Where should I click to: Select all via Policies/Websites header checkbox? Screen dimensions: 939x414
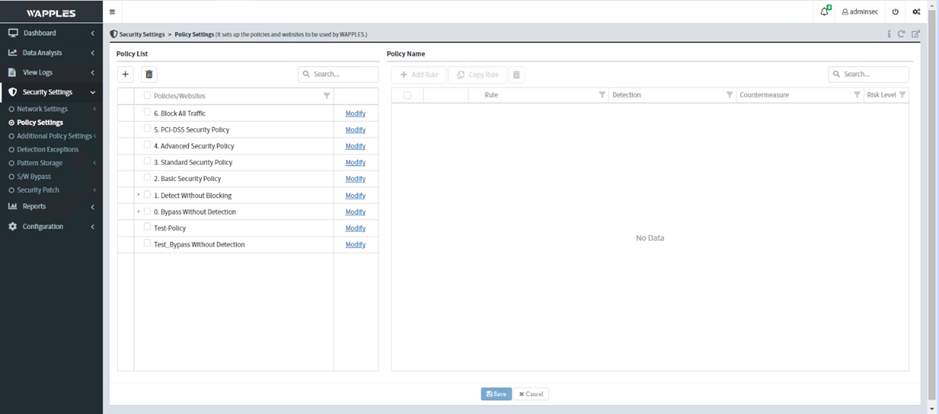(x=147, y=96)
